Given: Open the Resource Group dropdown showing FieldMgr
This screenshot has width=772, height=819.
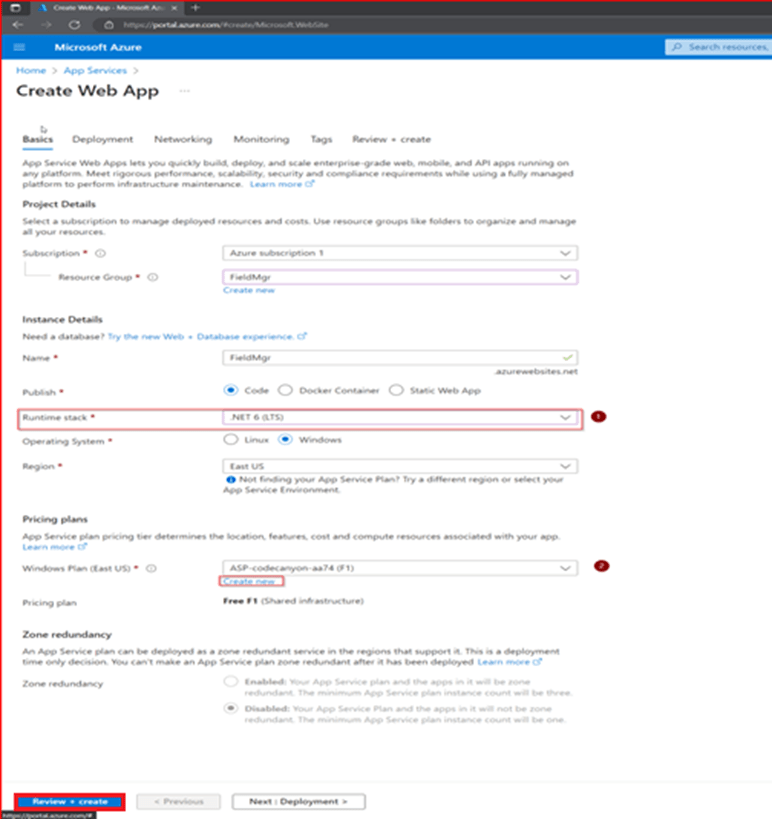Looking at the screenshot, I should click(400, 277).
